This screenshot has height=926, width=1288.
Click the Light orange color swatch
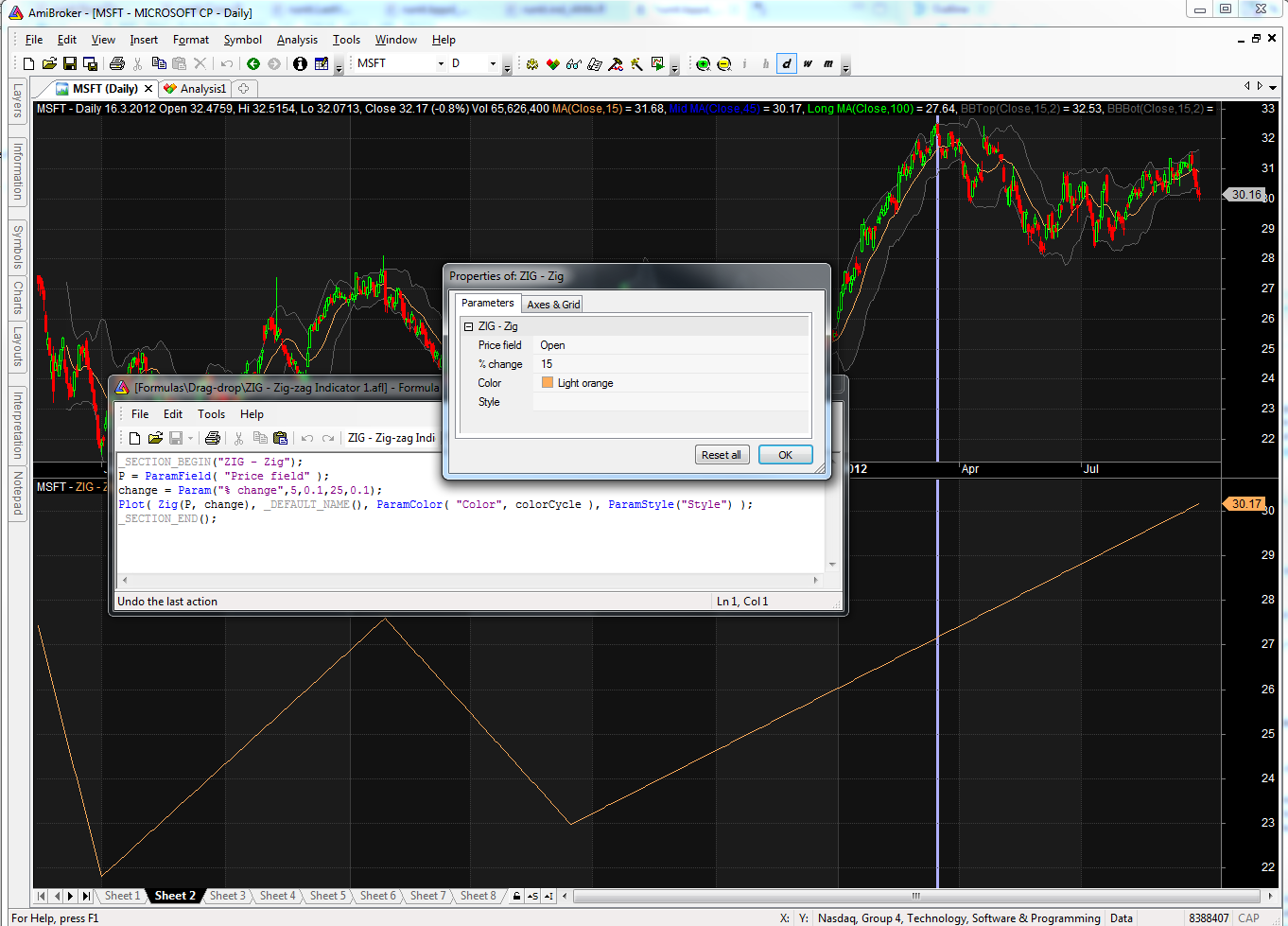pyautogui.click(x=548, y=383)
